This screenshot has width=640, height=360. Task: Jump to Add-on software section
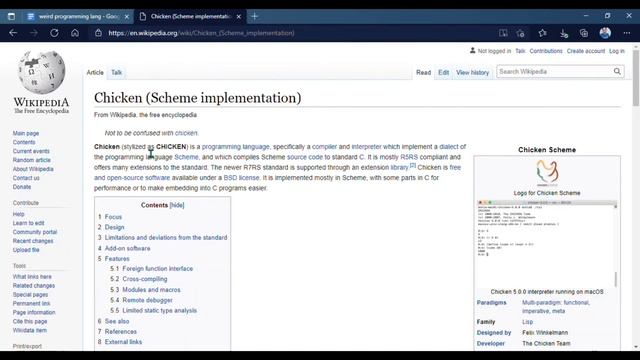click(x=127, y=248)
